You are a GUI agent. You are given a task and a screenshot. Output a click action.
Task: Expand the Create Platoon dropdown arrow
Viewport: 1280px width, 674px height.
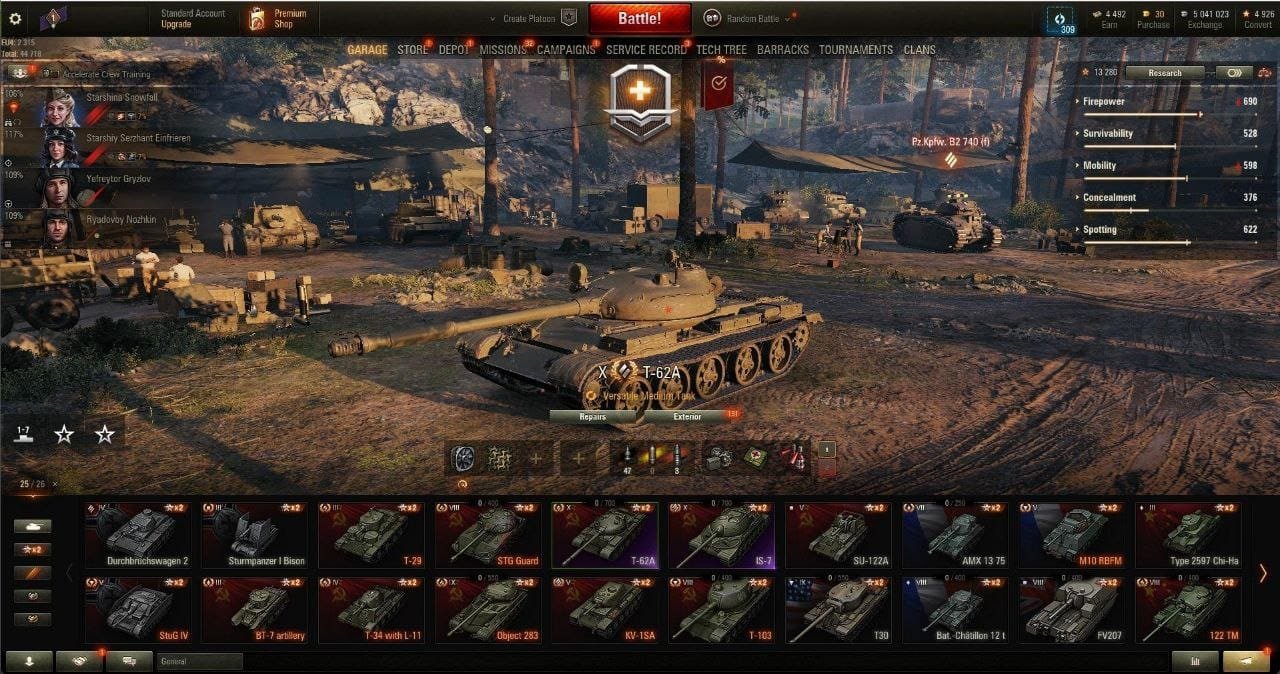coord(493,19)
